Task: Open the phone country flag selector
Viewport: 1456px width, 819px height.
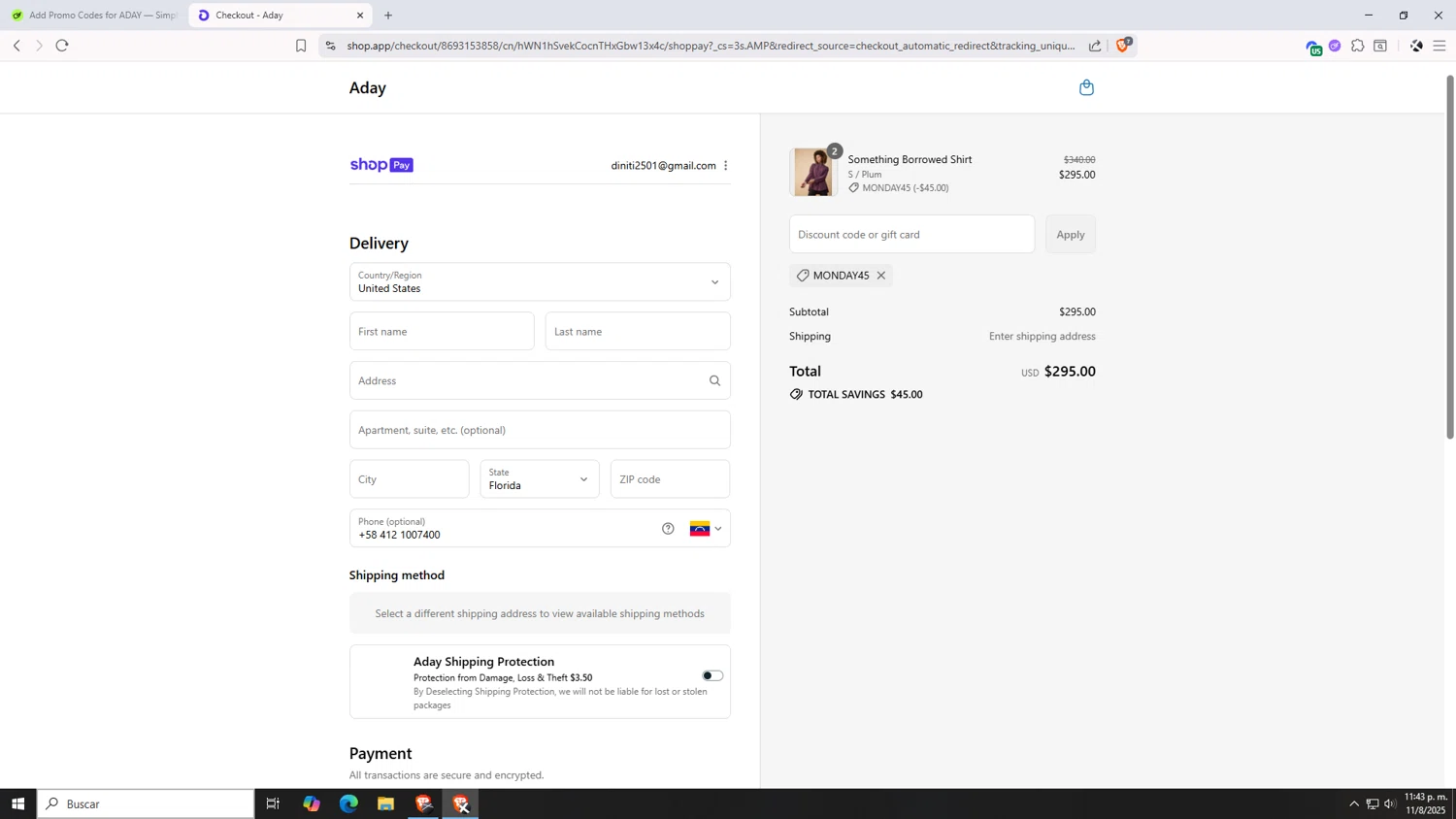Action: coord(706,529)
